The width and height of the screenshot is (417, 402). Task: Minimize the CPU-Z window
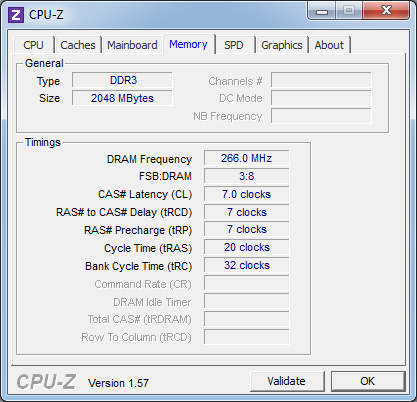[x=322, y=11]
